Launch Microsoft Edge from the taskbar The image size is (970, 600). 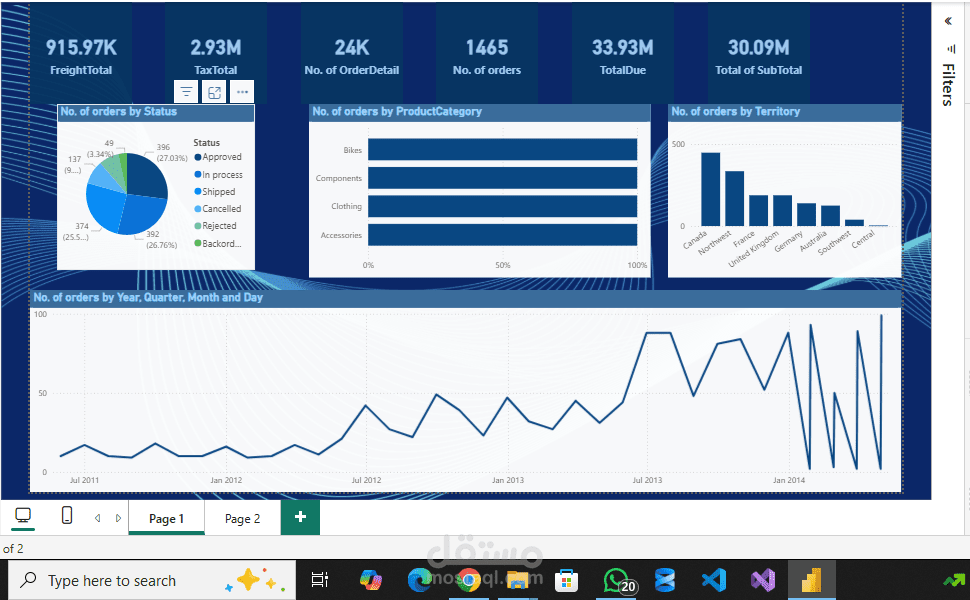pyautogui.click(x=420, y=580)
